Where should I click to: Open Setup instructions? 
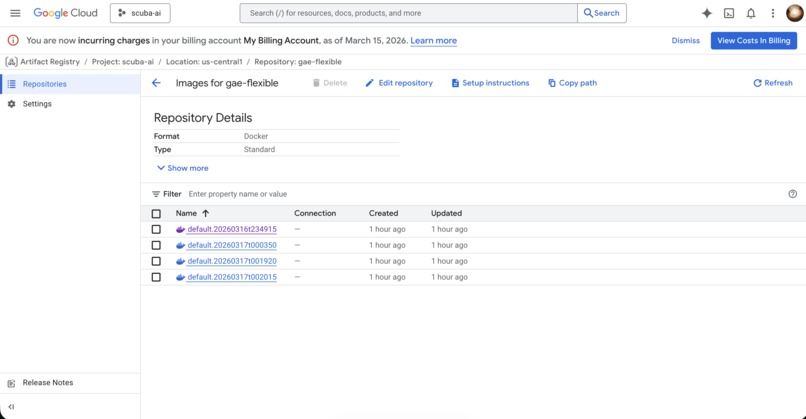(490, 83)
